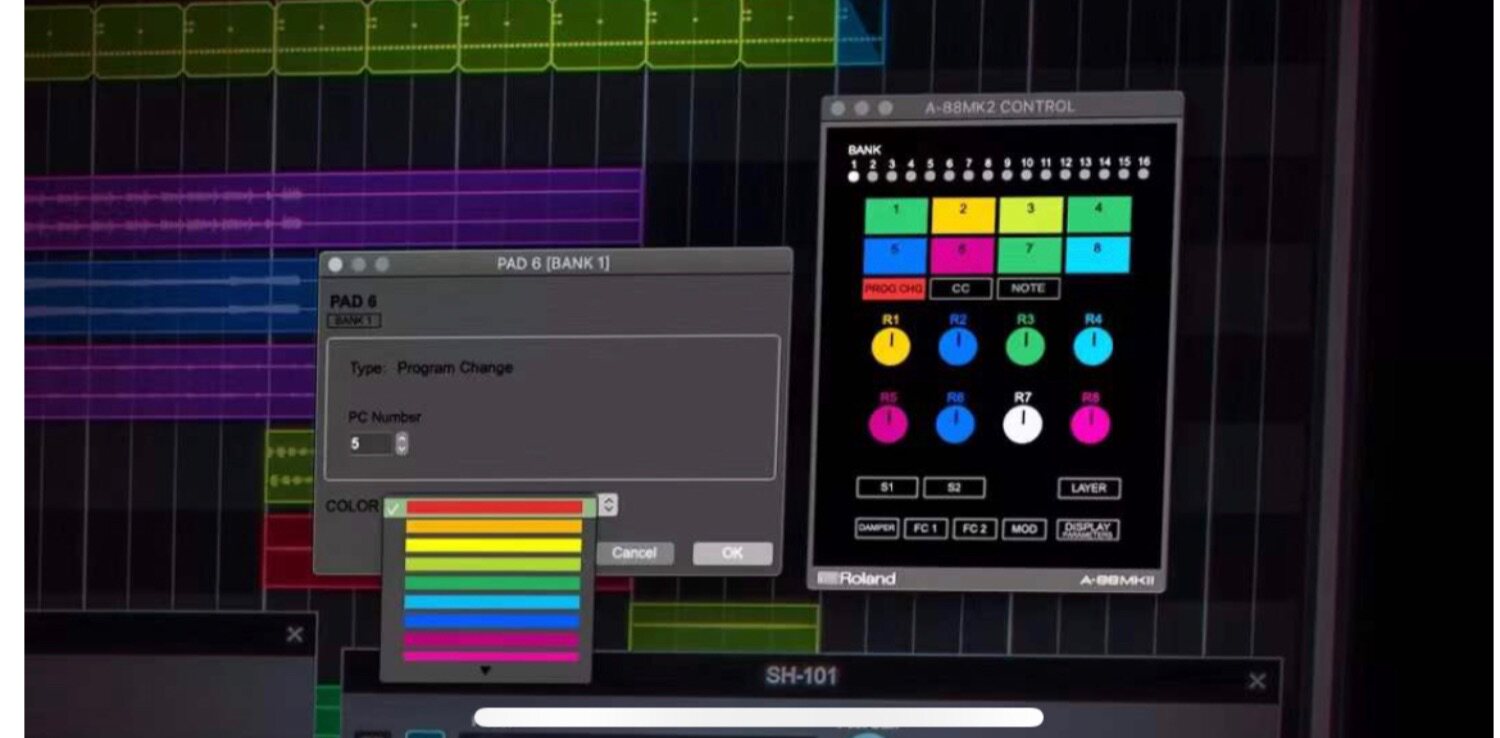Viewport: 1500px width, 738px height.
Task: Select bank 1 dot in A-88MK2 Control
Action: click(x=853, y=176)
